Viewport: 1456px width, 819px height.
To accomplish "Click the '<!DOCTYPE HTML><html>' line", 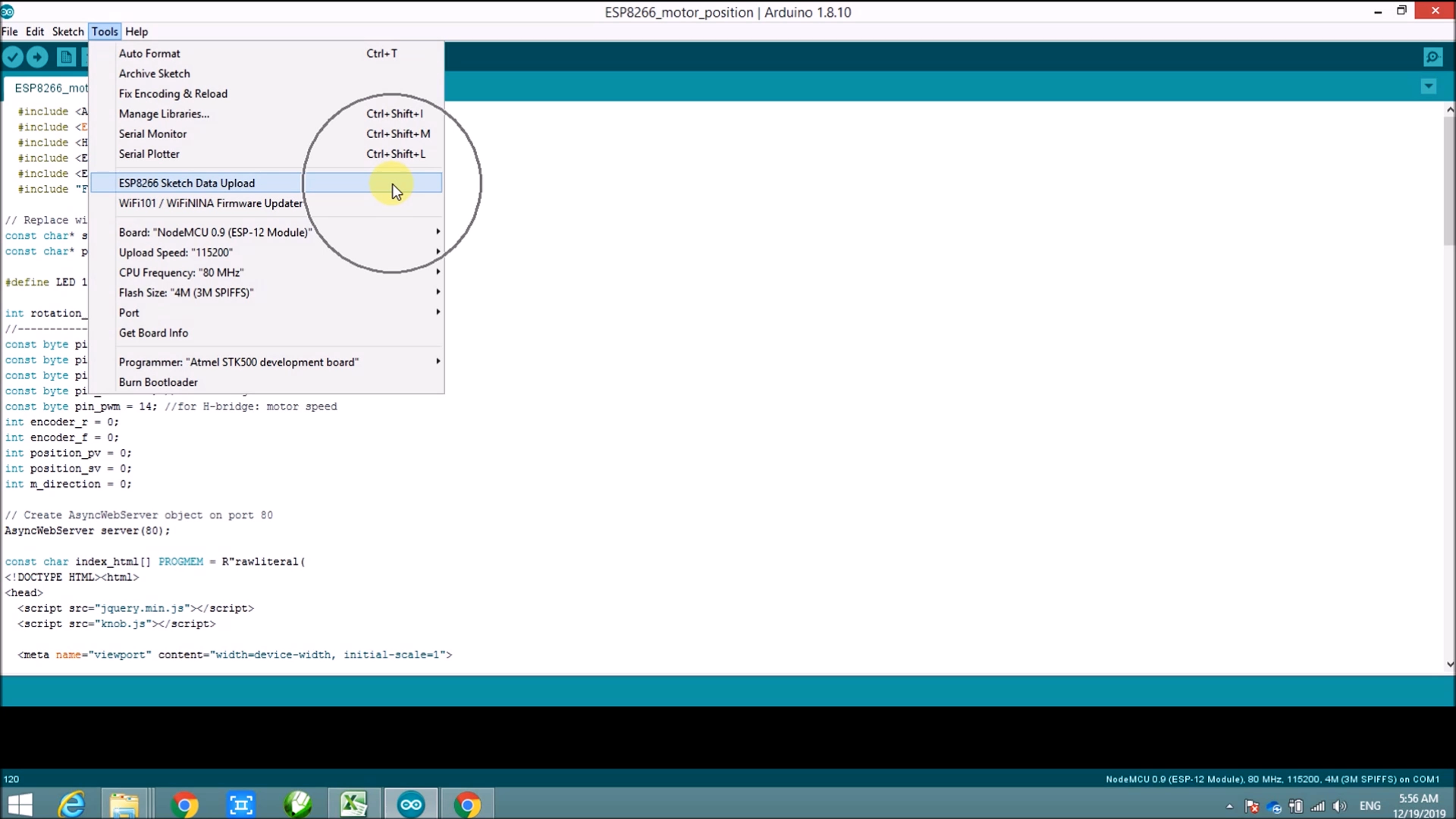I will point(72,577).
